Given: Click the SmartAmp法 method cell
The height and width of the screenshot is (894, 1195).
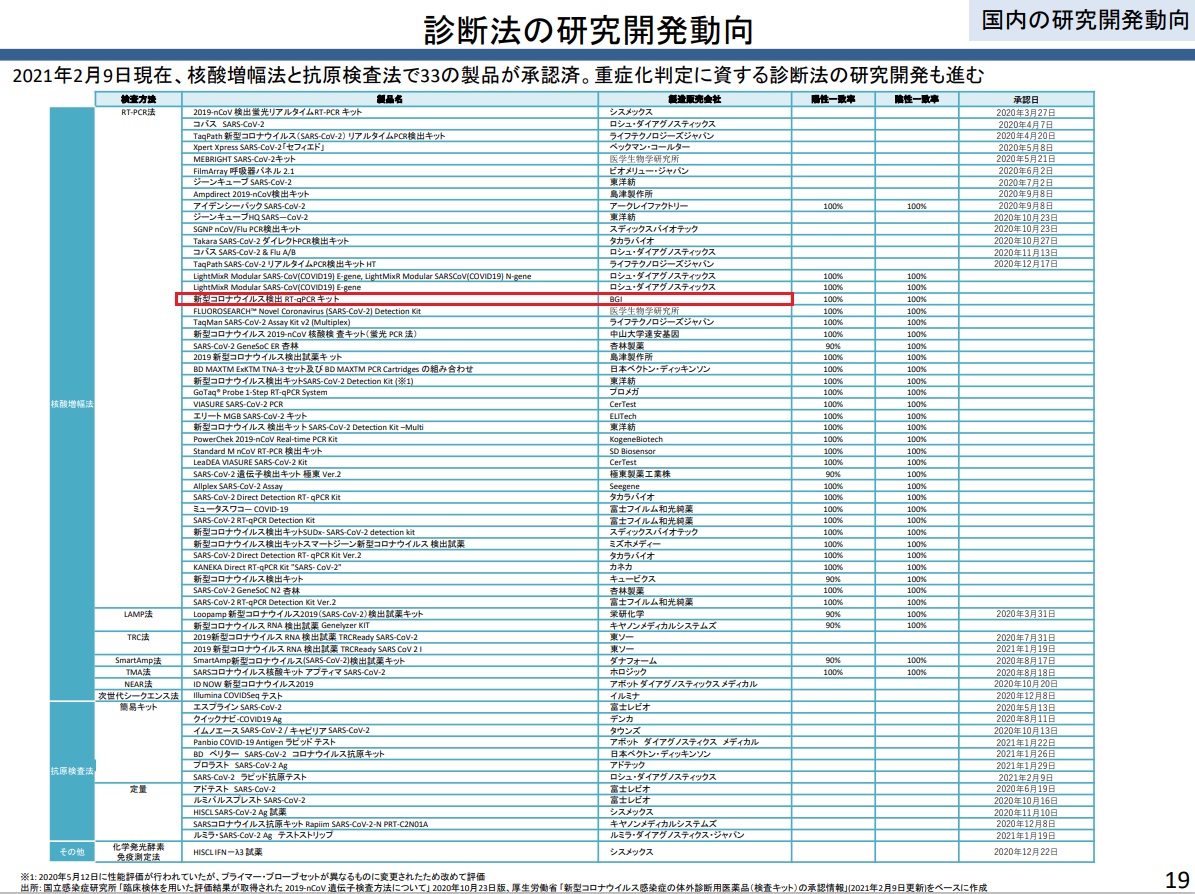Looking at the screenshot, I should (x=138, y=660).
